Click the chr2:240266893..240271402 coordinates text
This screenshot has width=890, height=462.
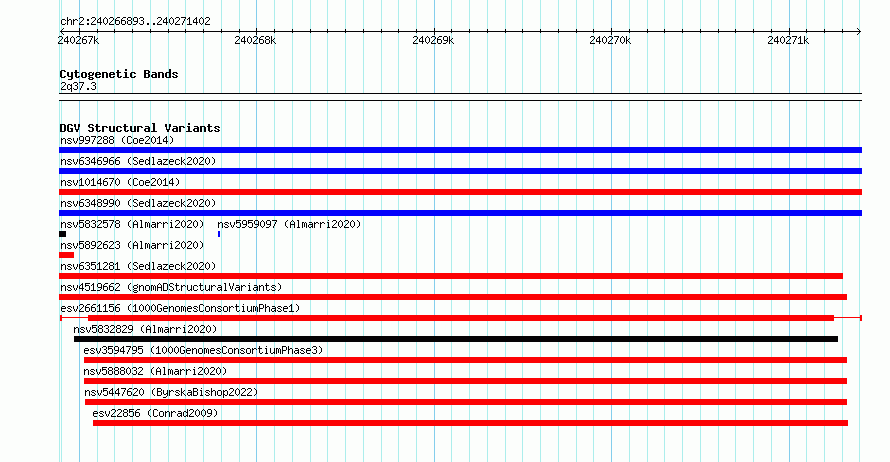pyautogui.click(x=135, y=22)
